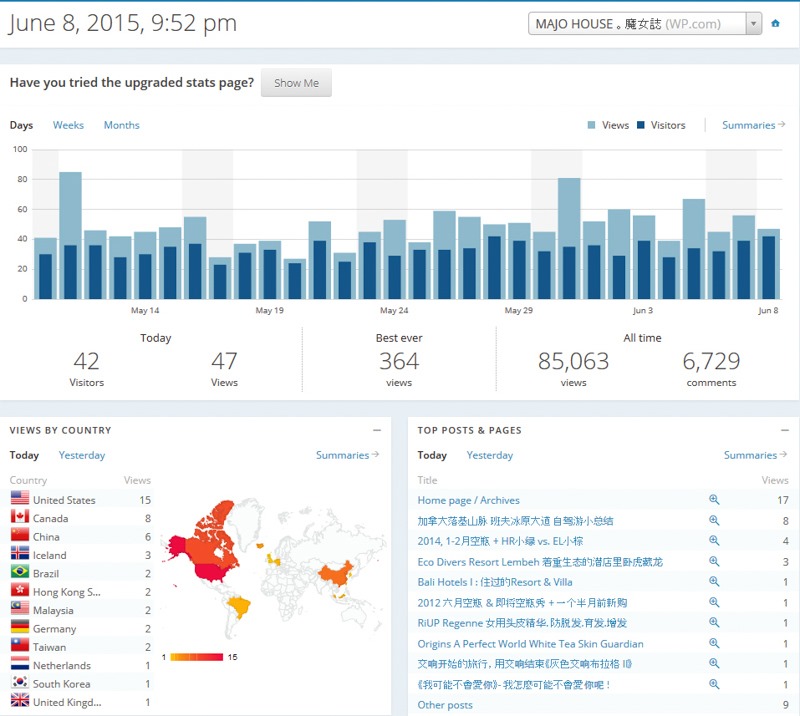Click magnifier icon for Bali Hotels post
800x716 pixels.
coord(714,582)
